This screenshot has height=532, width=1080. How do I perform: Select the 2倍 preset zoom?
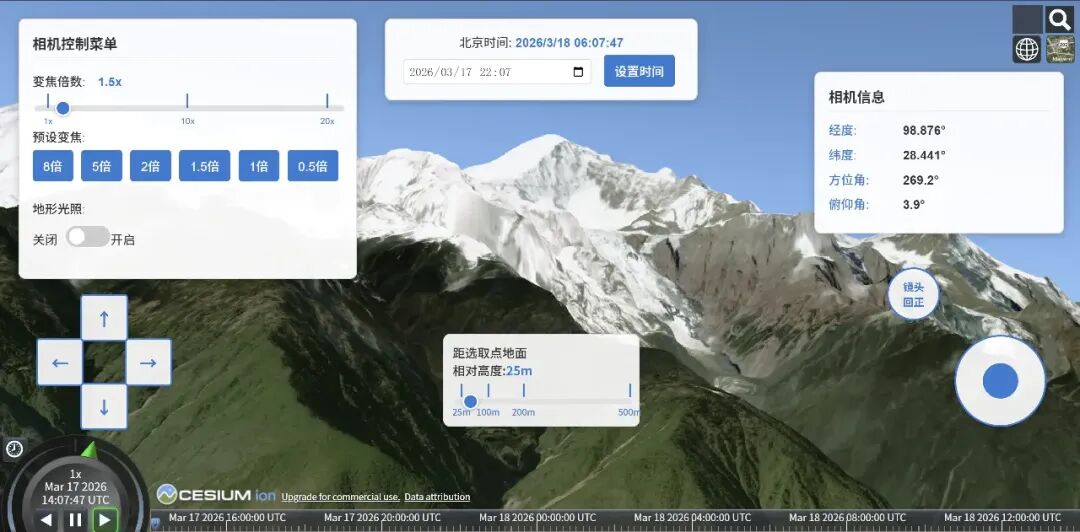click(x=150, y=166)
